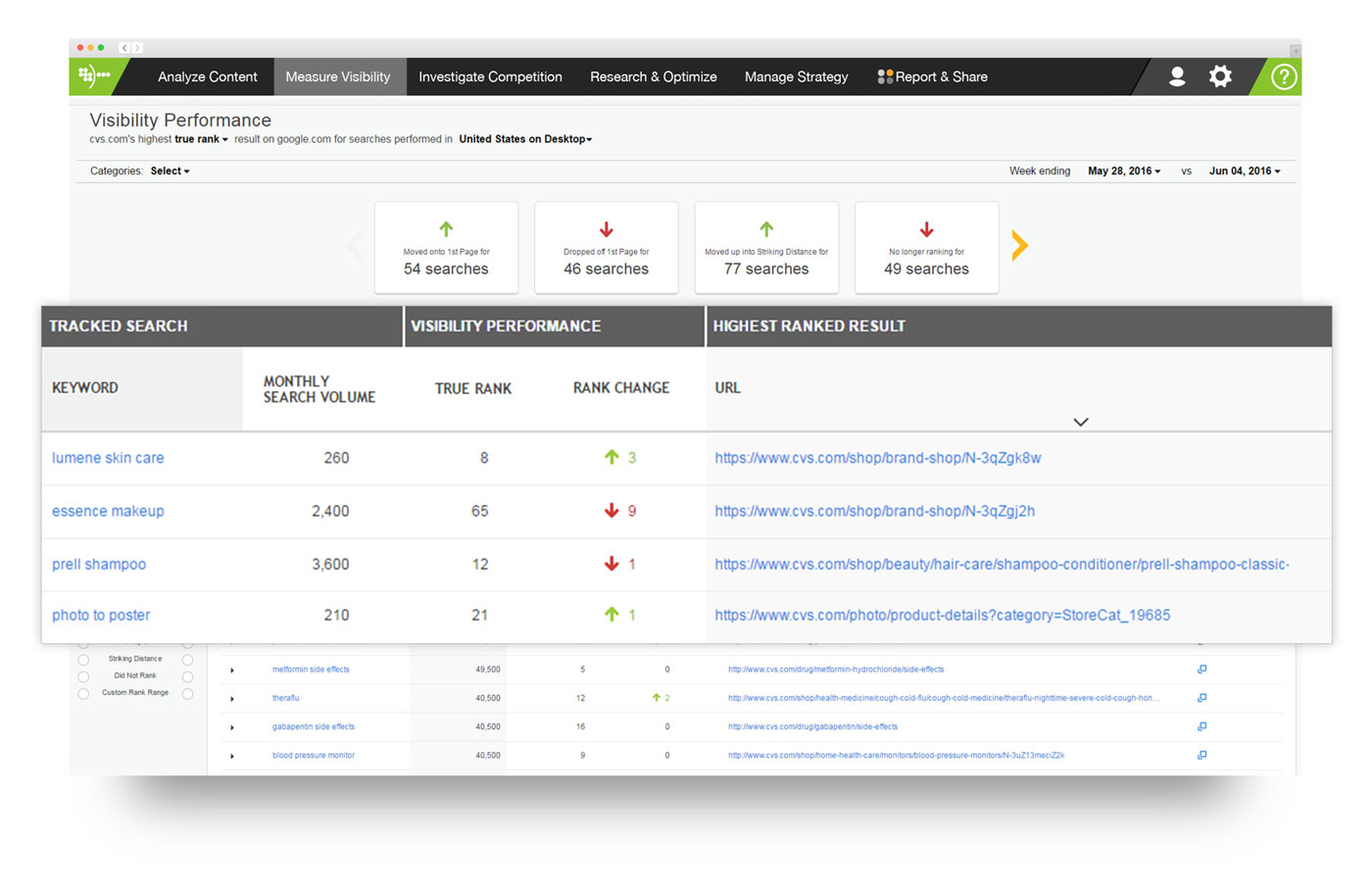Image resolution: width=1372 pixels, height=895 pixels.
Task: Open external link icon for blood pressure monitor row
Action: pyautogui.click(x=1202, y=755)
